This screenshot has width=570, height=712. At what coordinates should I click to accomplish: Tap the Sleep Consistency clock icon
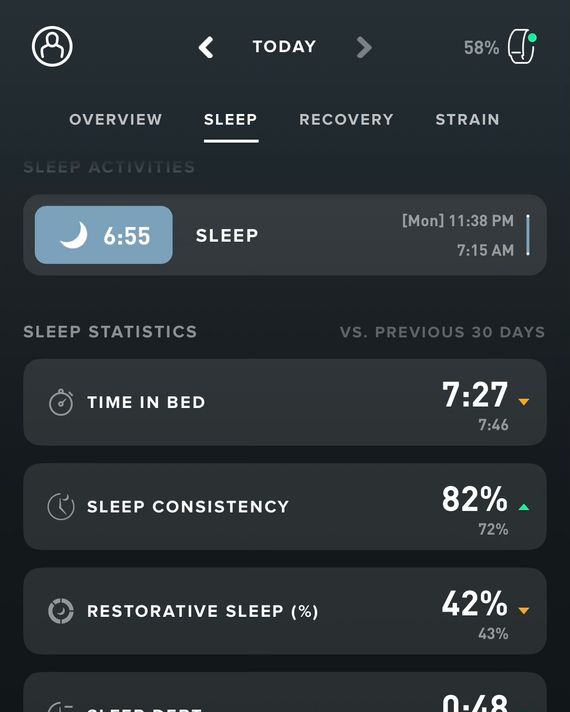pos(61,506)
